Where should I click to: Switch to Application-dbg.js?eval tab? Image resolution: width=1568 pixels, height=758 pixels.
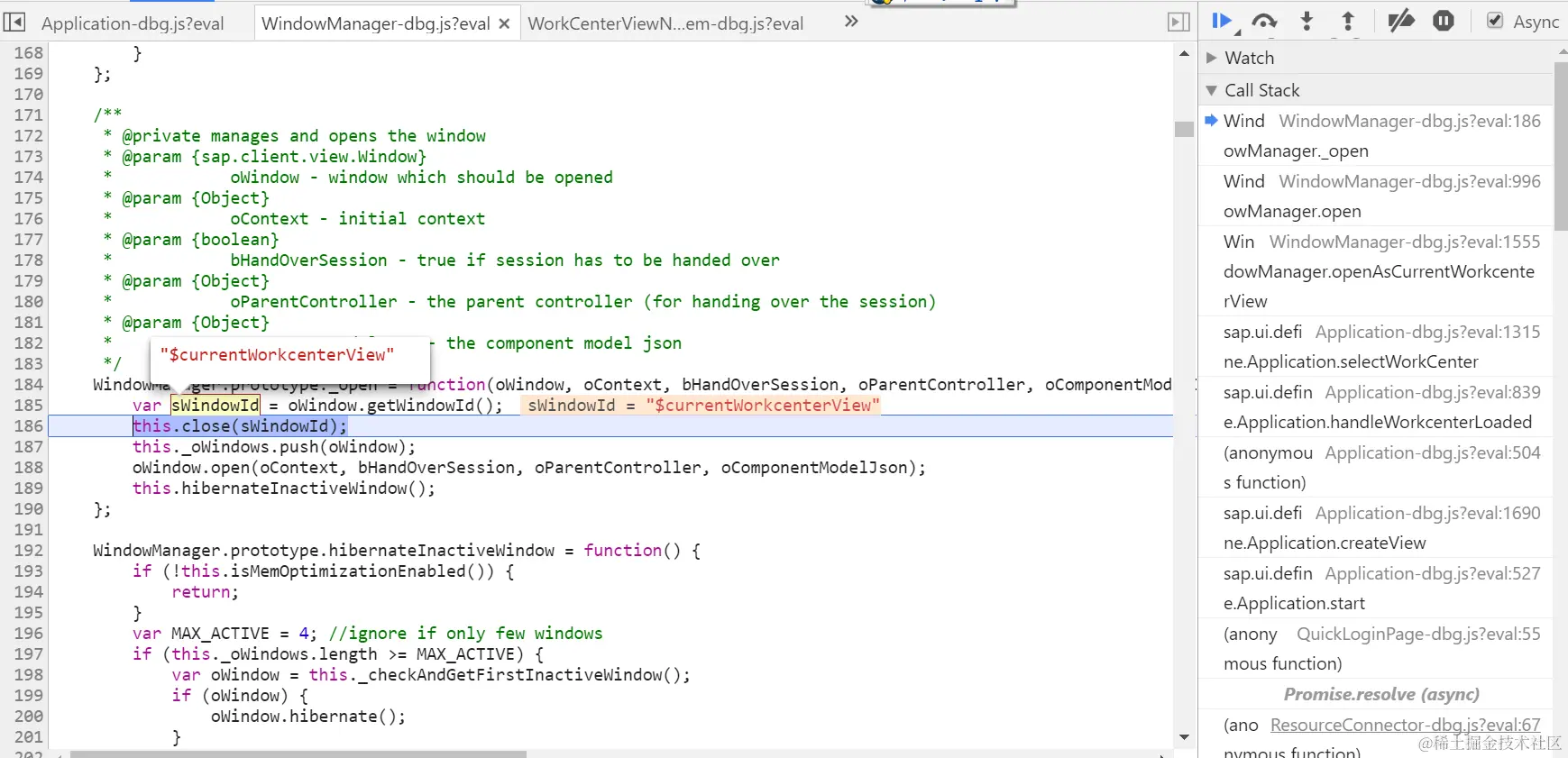(x=133, y=23)
